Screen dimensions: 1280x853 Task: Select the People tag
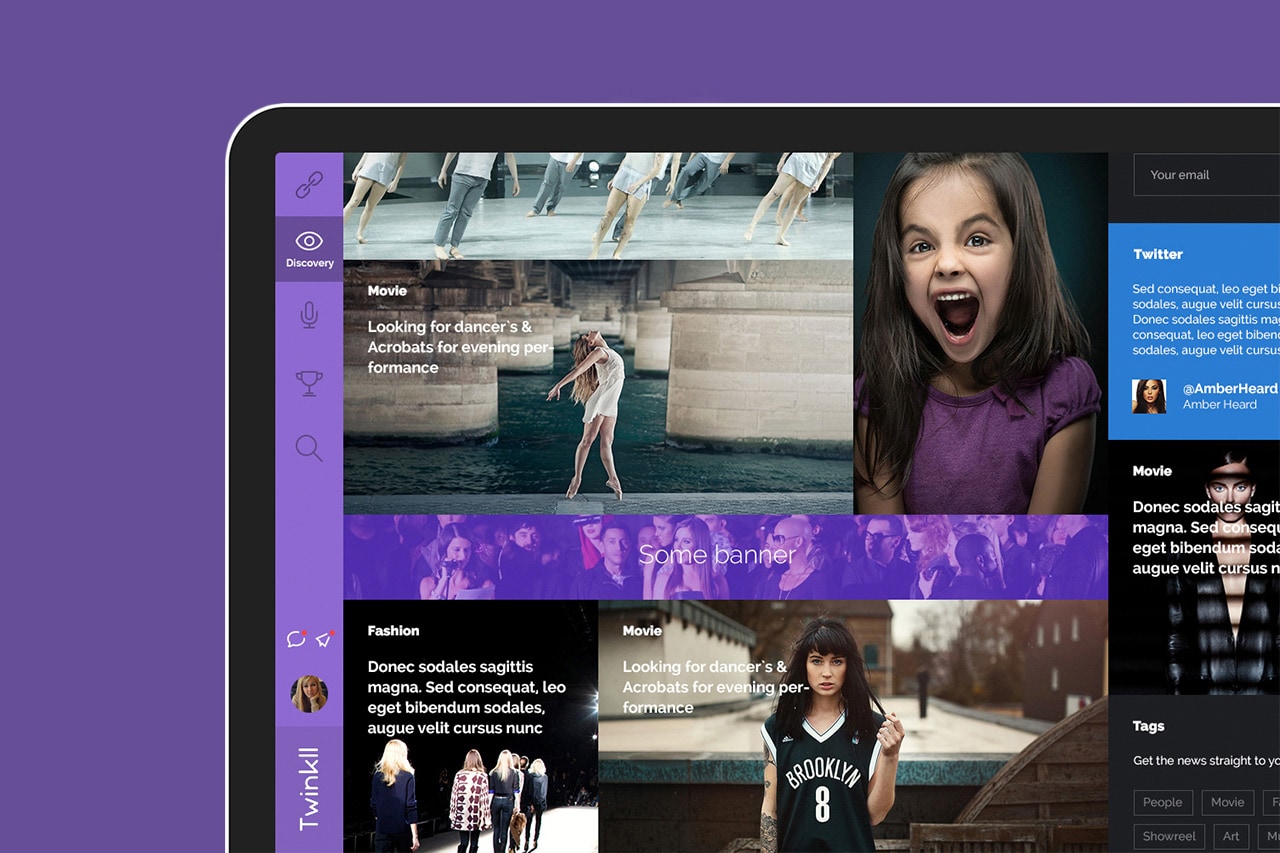(x=1163, y=802)
